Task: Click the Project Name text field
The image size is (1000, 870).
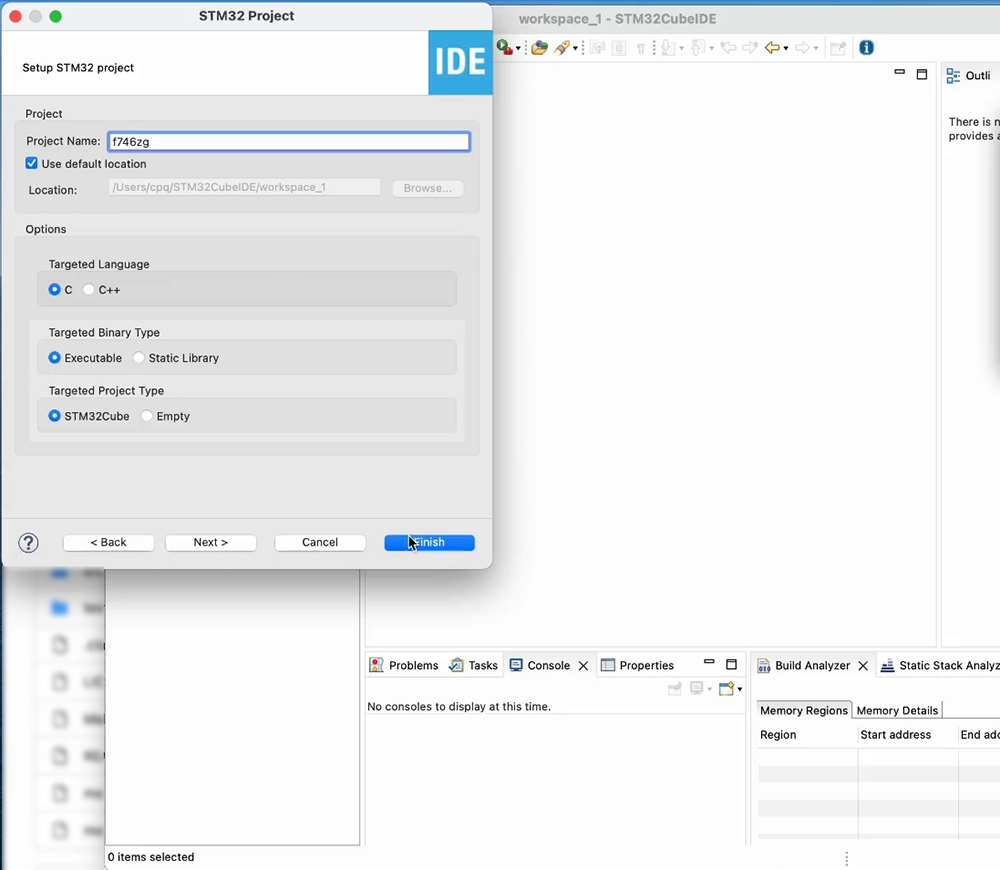Action: 288,142
